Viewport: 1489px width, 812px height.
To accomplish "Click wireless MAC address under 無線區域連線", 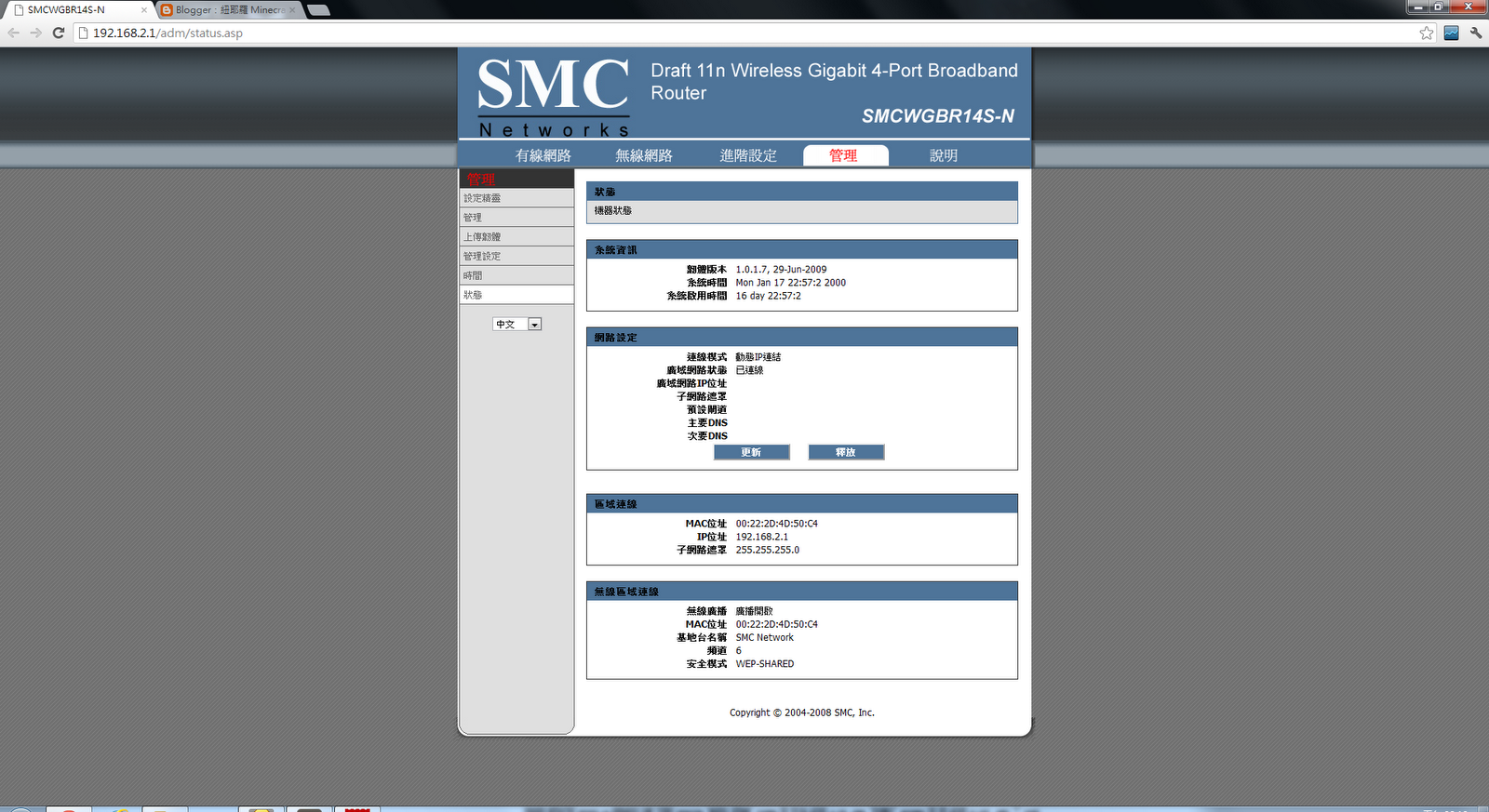I will coord(776,625).
